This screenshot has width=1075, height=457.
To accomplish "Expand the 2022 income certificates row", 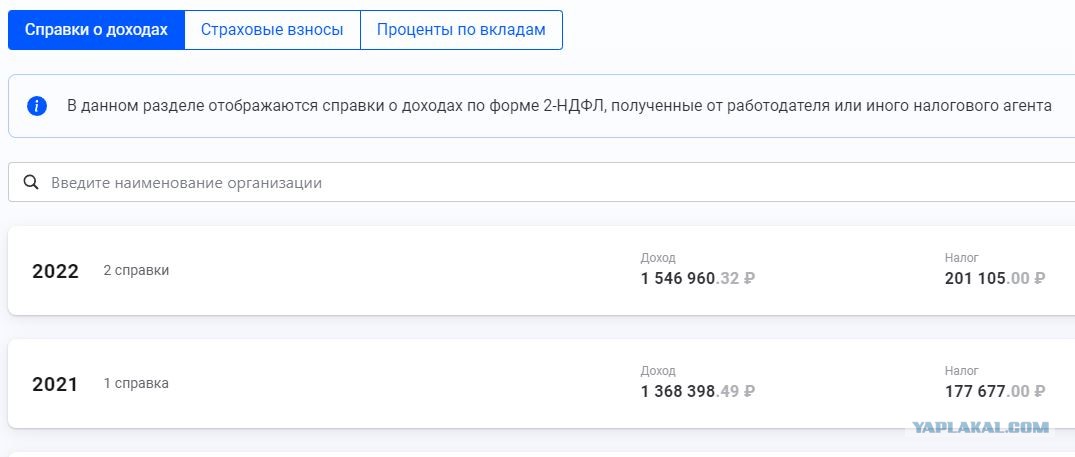I will 542,271.
